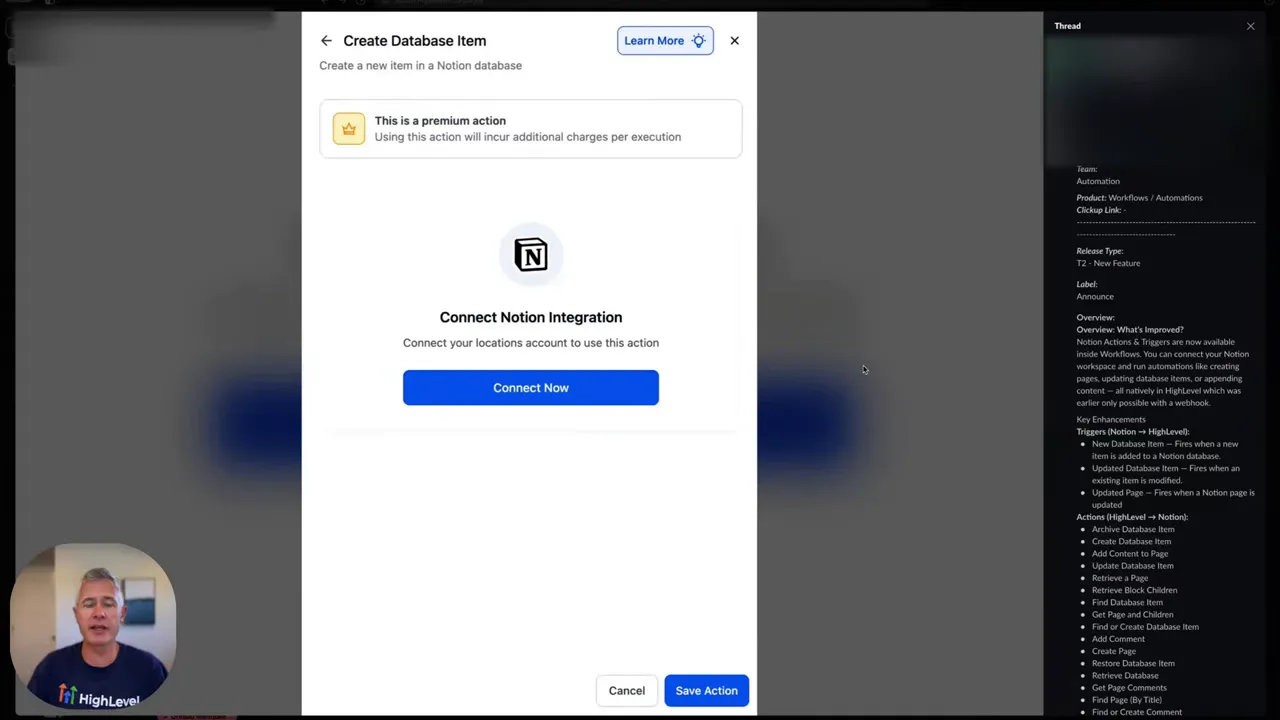Click the HighLevel logo on the webcam overlay
This screenshot has width=1280, height=720.
[93, 697]
